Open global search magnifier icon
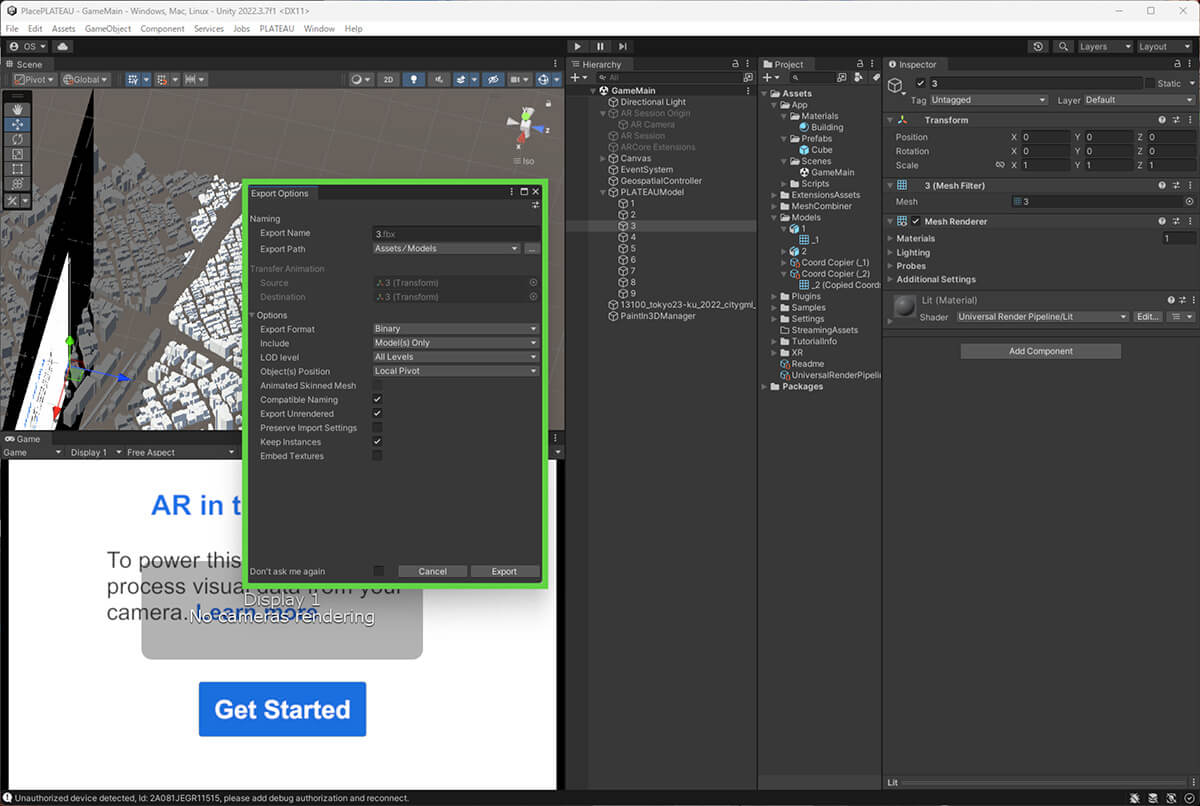 (x=1062, y=46)
